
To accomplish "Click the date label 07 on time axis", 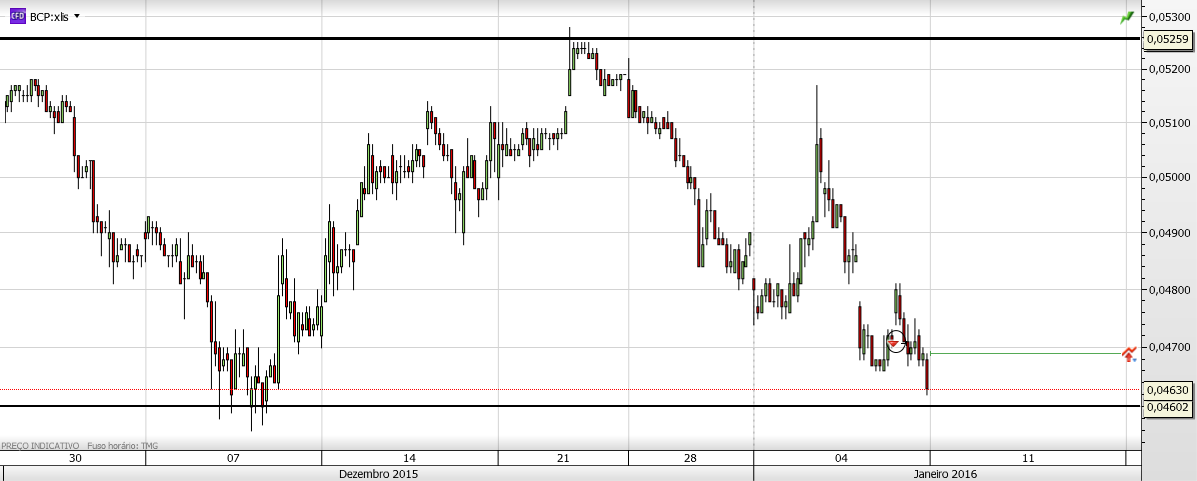I will 233,458.
